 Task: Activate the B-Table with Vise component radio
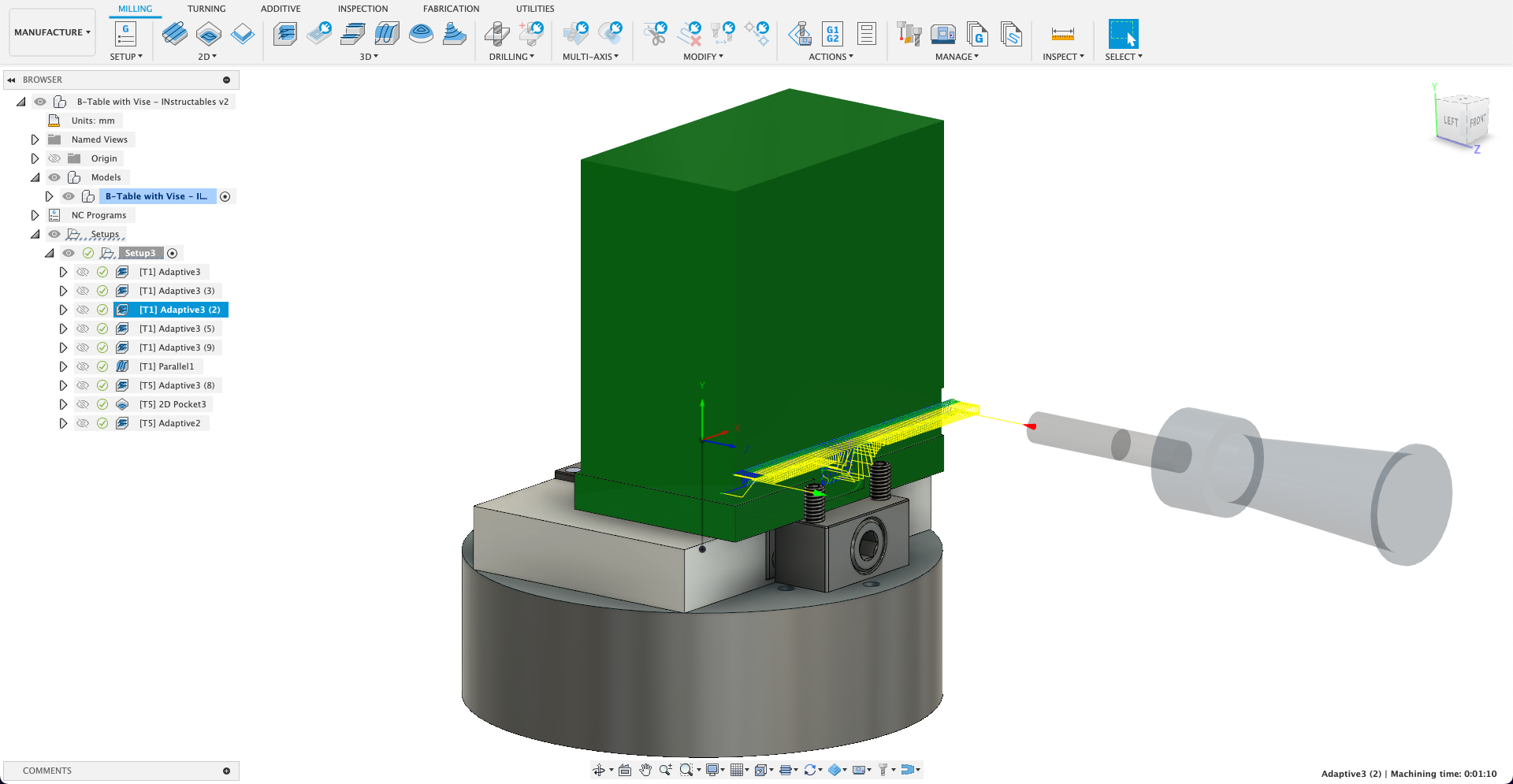[225, 196]
